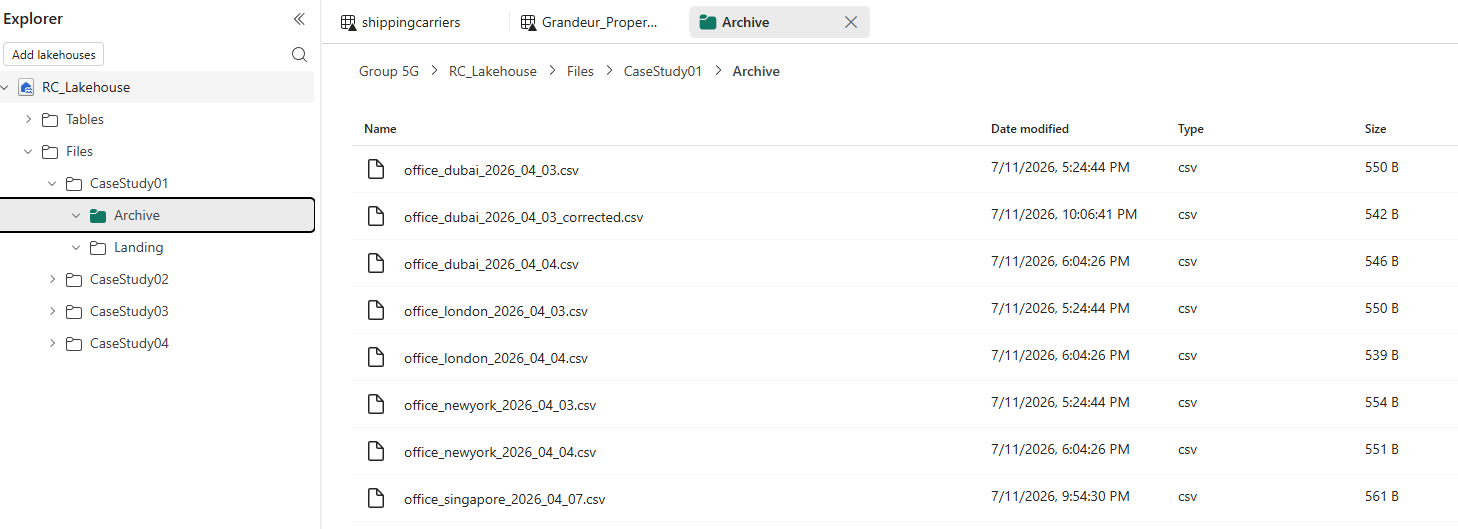This screenshot has width=1458, height=529.
Task: Collapse the Explorer pane with double-chevron icon
Action: (299, 19)
